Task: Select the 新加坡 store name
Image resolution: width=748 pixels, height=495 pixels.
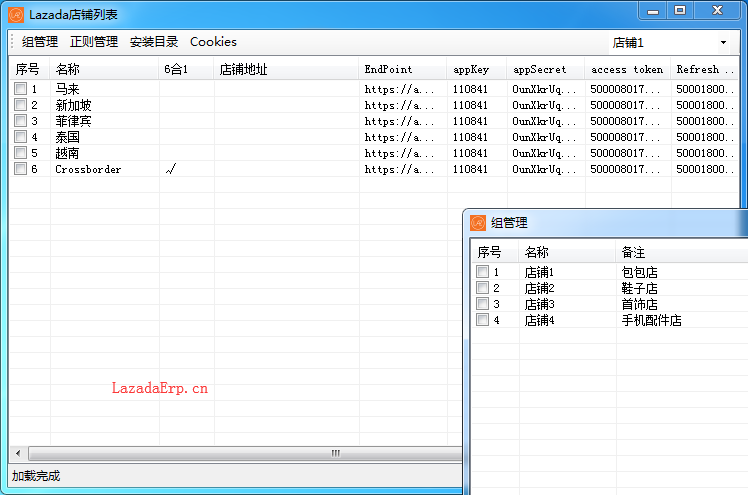Action: [73, 105]
